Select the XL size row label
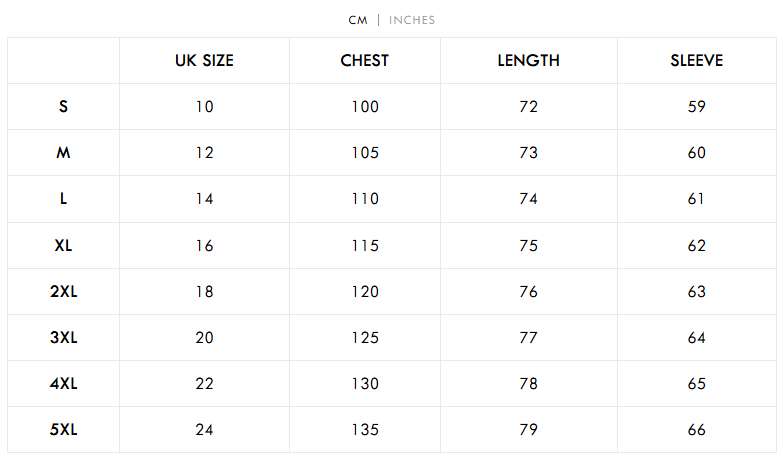 pos(64,245)
